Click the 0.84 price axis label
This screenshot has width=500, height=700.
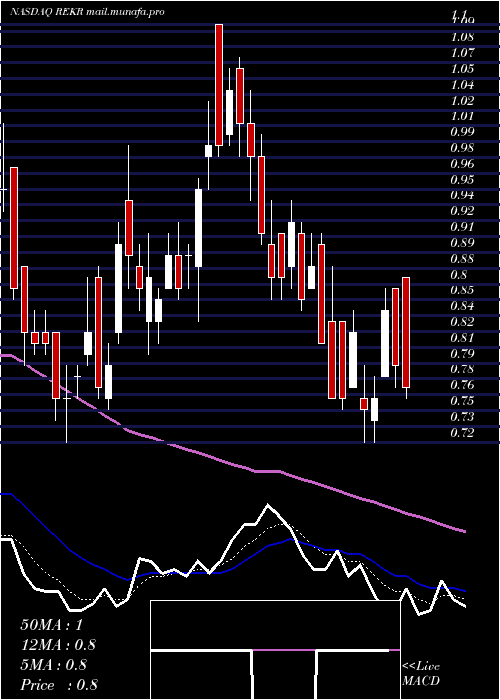[x=462, y=306]
